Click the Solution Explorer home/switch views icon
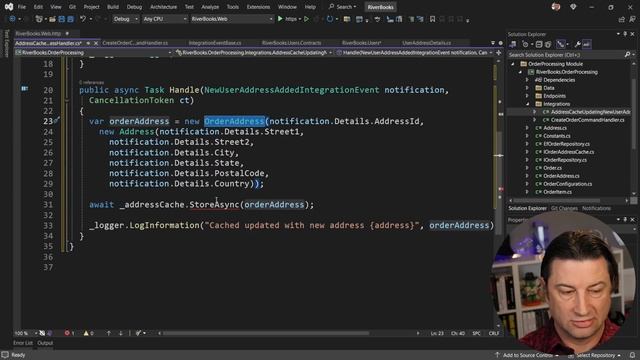Viewport: 640px width, 360px height. tap(513, 44)
